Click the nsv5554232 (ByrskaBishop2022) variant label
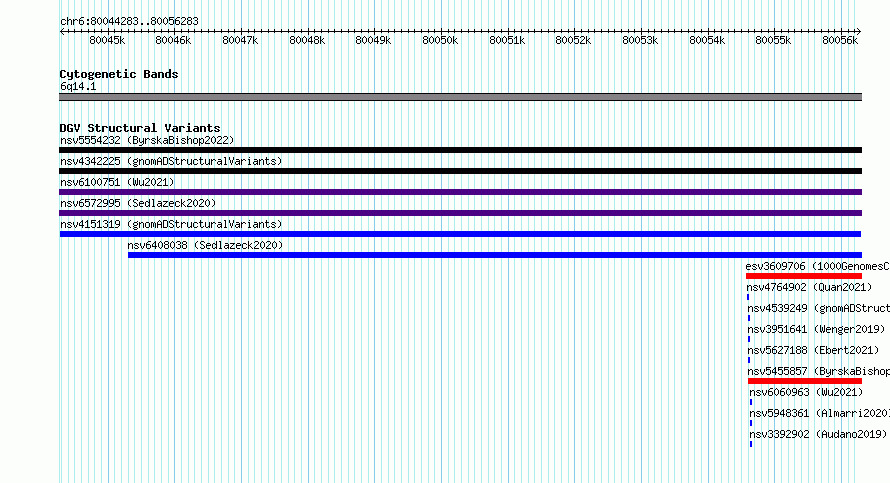This screenshot has width=890, height=483. click(147, 140)
